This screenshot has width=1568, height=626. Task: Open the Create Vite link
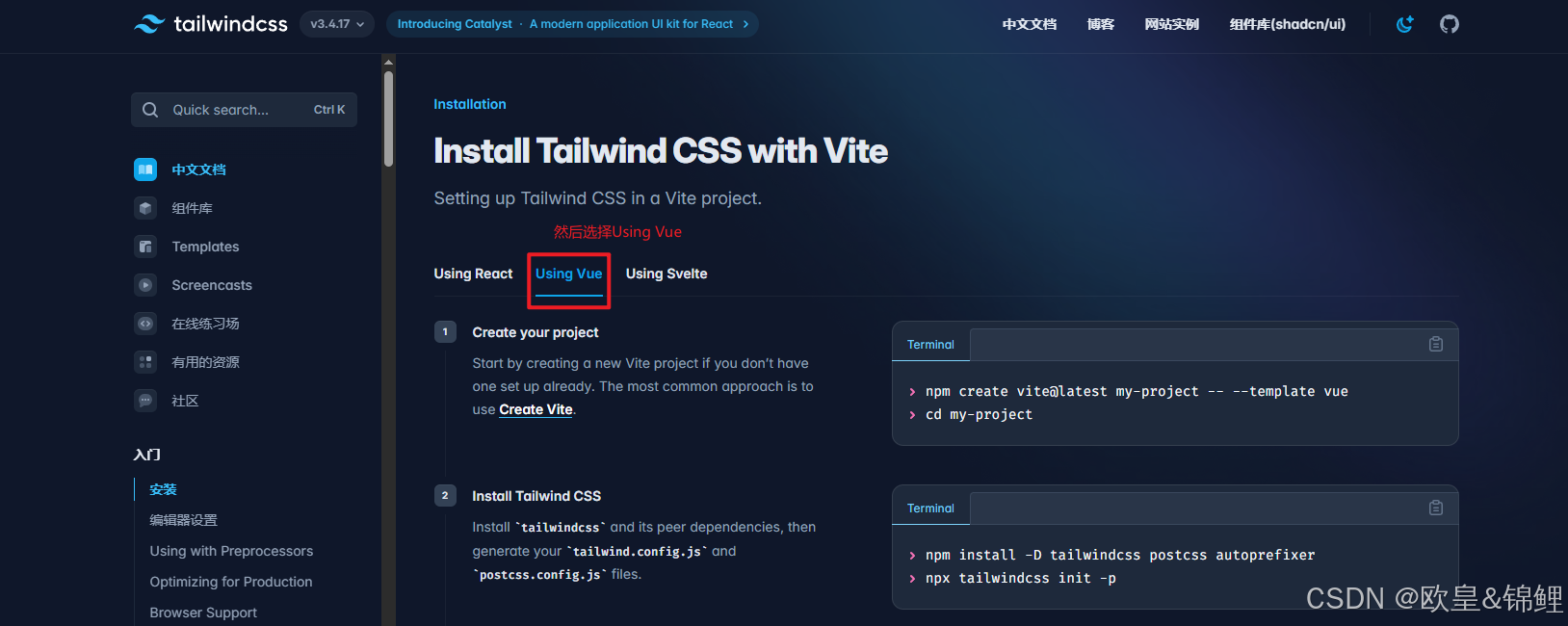[x=536, y=409]
